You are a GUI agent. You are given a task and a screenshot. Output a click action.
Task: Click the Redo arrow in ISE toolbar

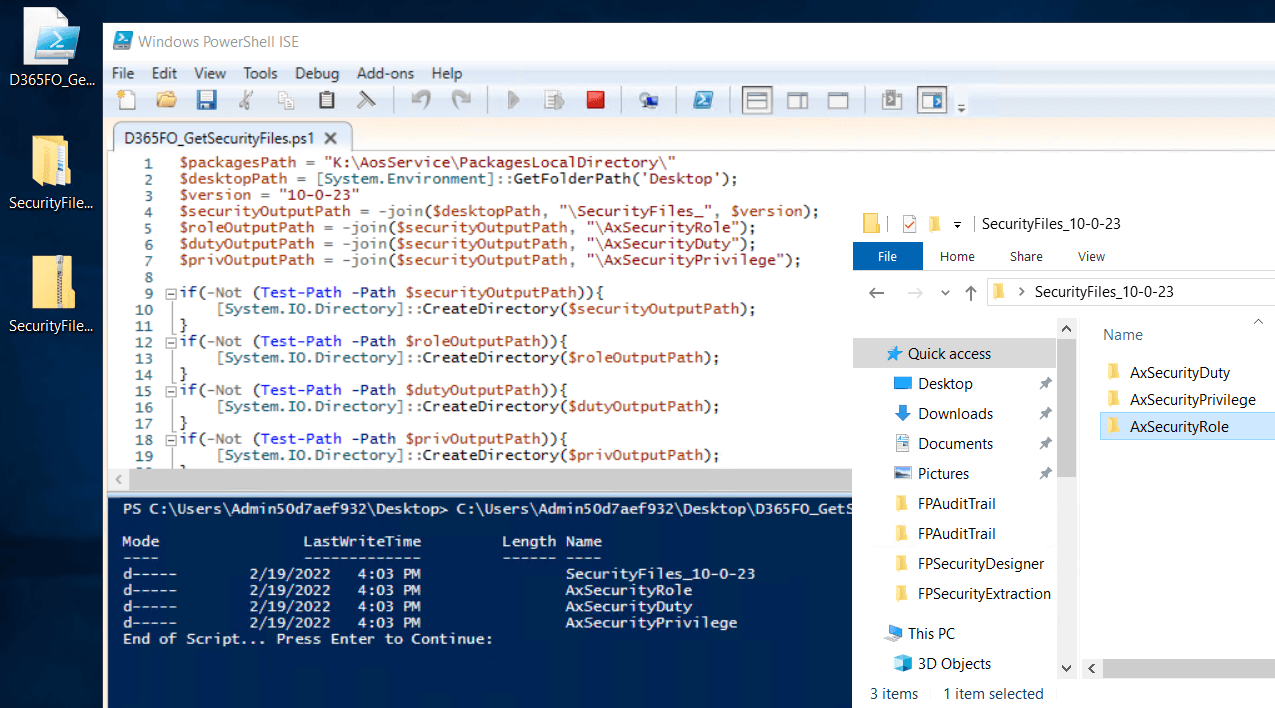pyautogui.click(x=461, y=100)
